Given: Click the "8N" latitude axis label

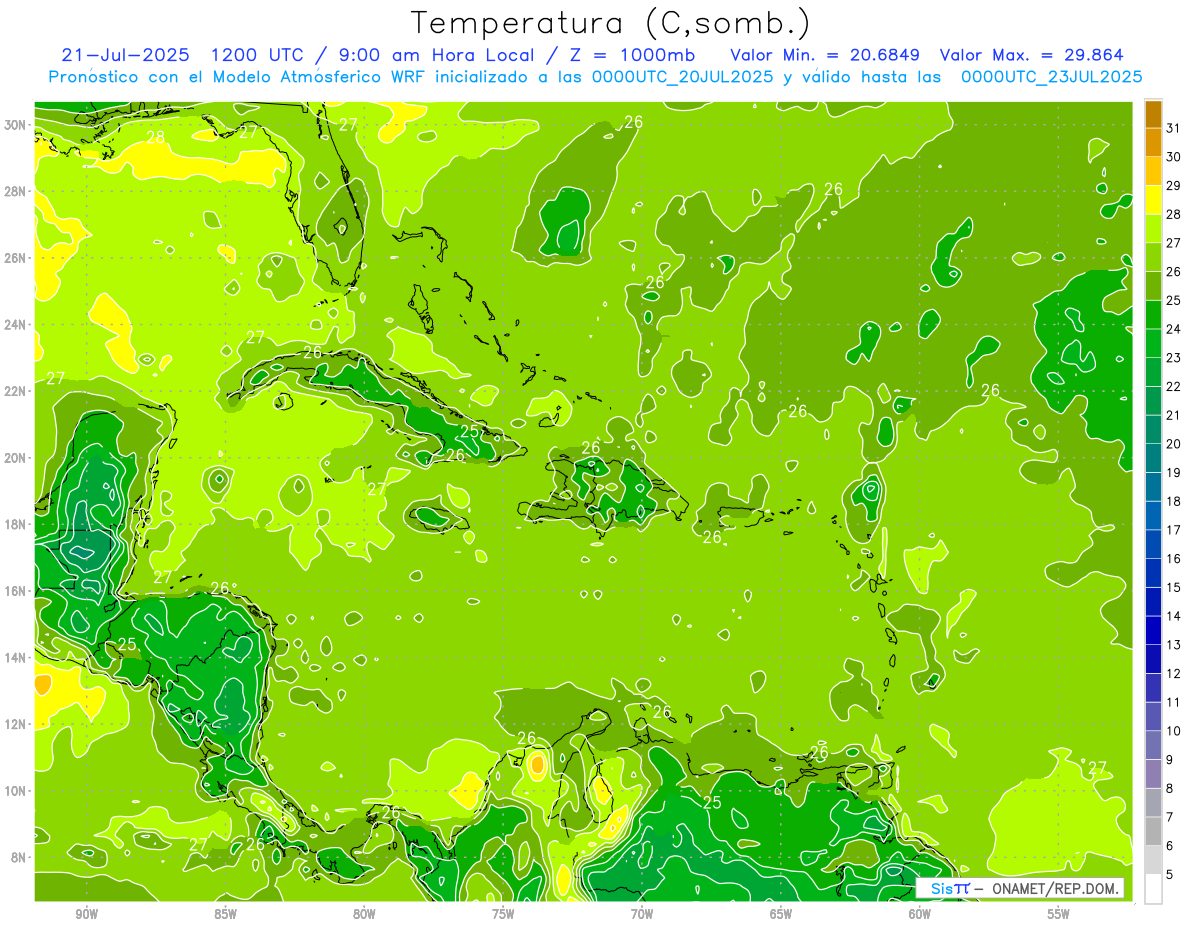Looking at the screenshot, I should pyautogui.click(x=20, y=857).
